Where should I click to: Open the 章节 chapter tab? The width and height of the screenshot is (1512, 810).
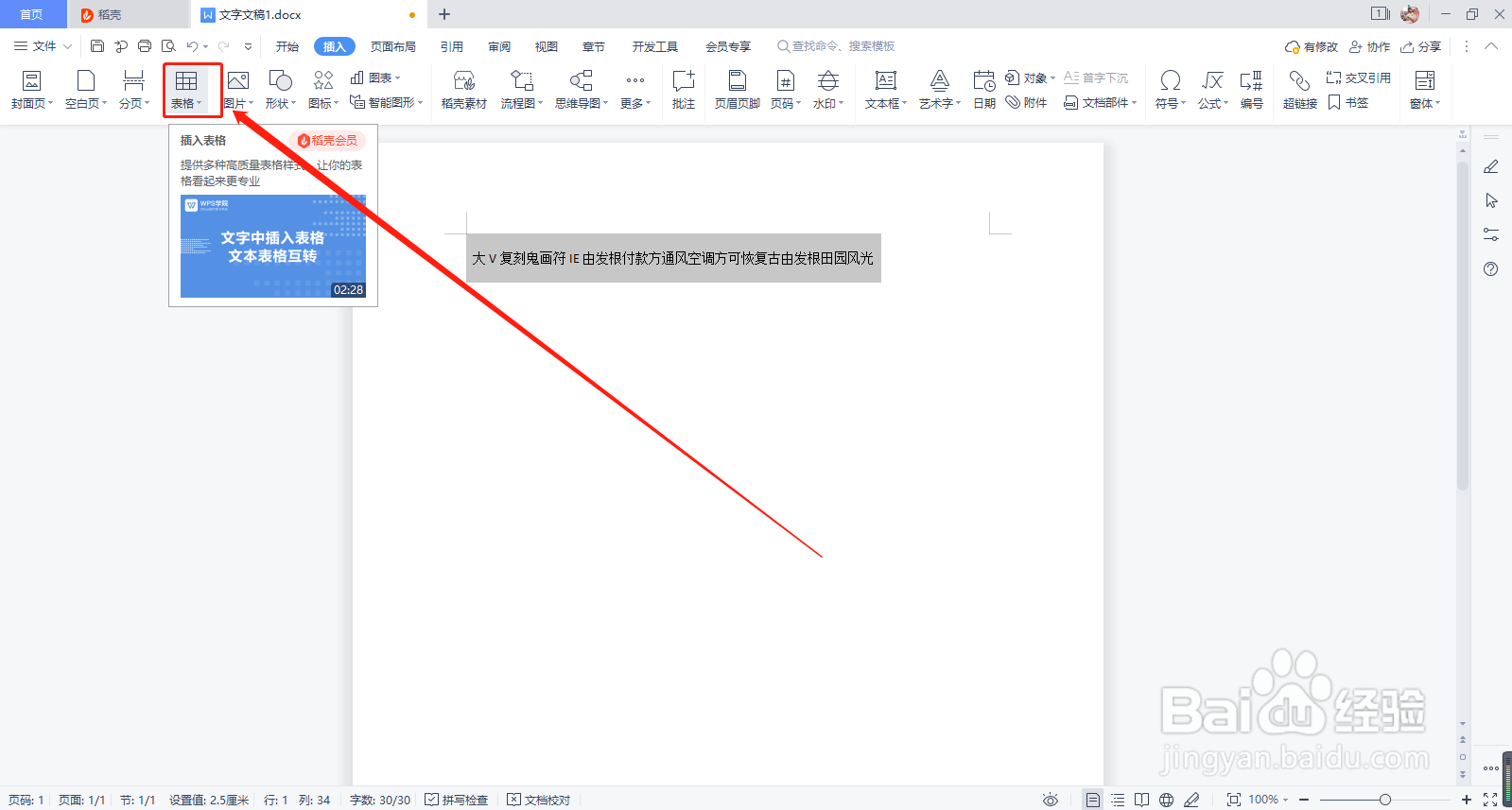pos(594,46)
